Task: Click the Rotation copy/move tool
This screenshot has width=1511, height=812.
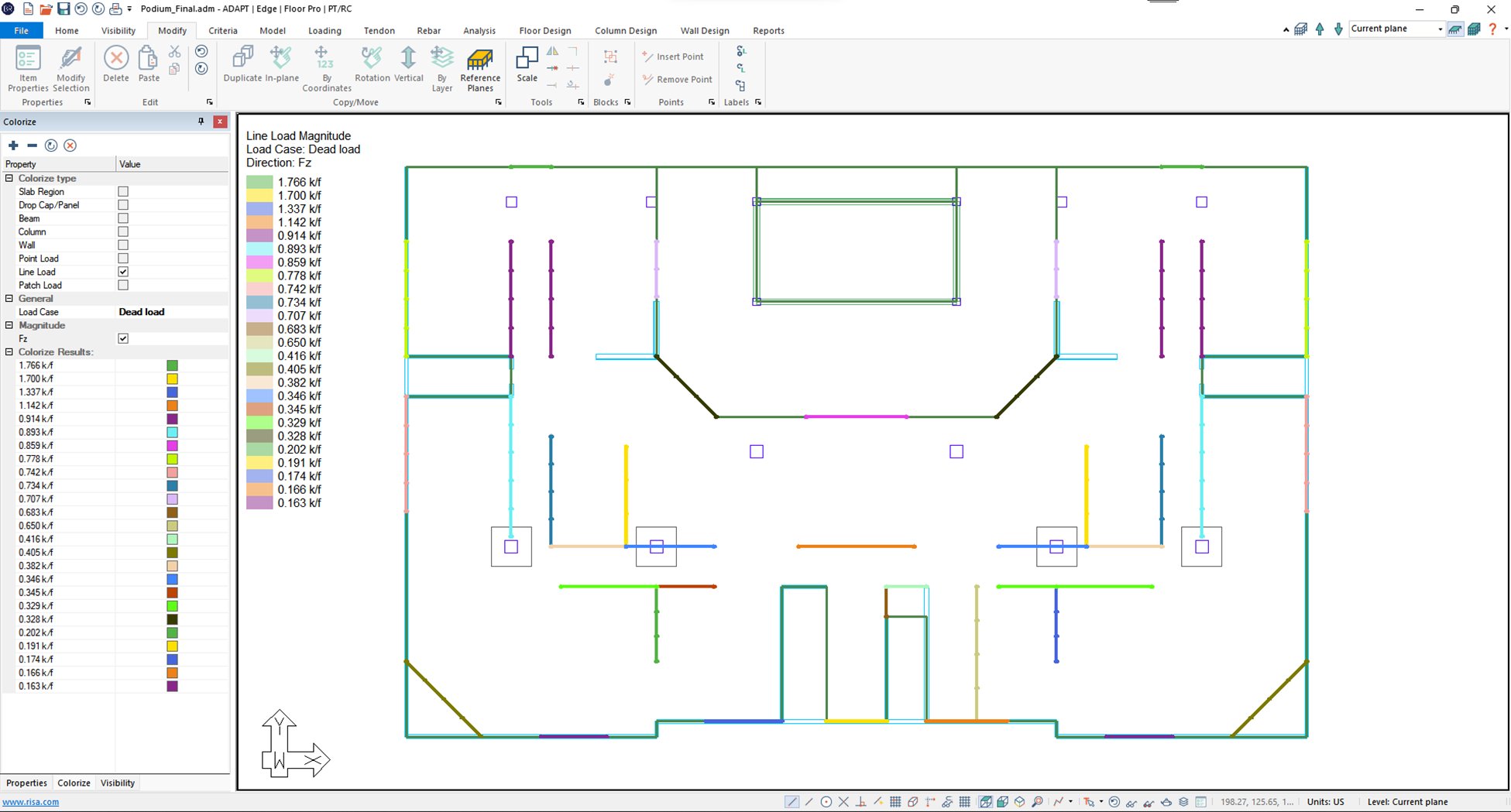Action: 372,64
